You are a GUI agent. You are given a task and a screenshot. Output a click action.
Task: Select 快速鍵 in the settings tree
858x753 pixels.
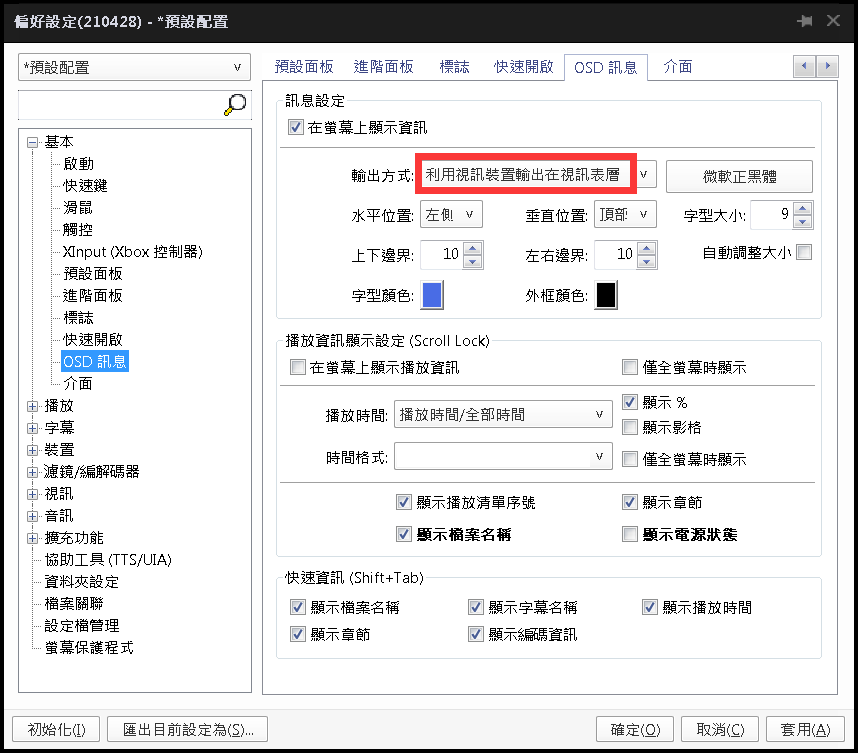[85, 186]
